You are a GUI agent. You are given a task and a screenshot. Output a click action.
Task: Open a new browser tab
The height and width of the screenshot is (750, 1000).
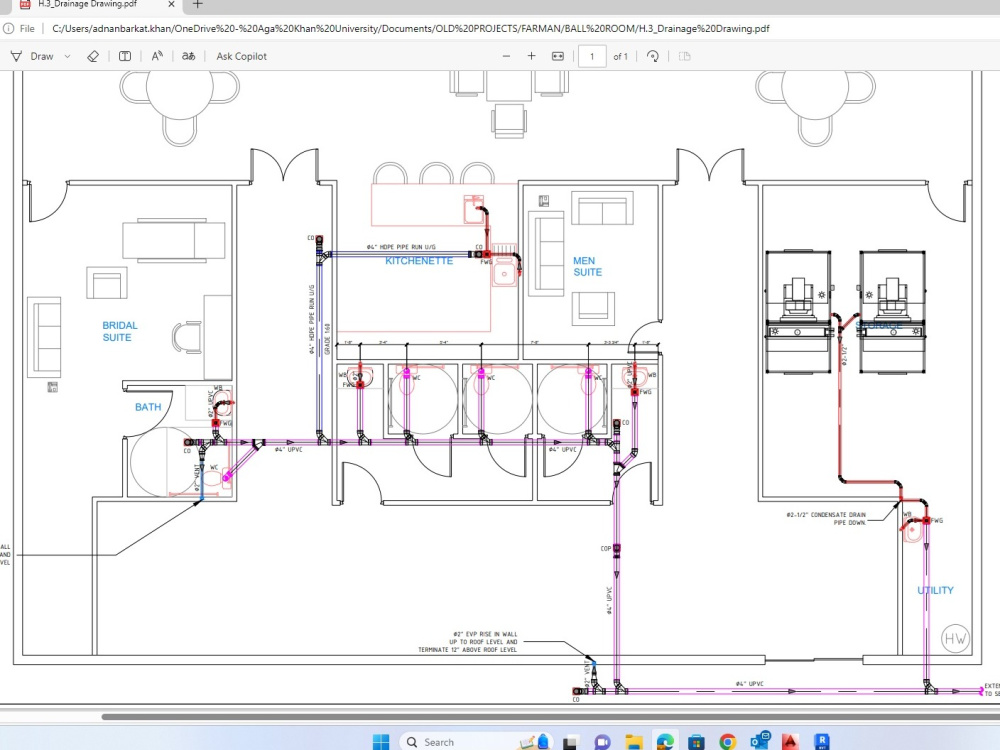[198, 4]
